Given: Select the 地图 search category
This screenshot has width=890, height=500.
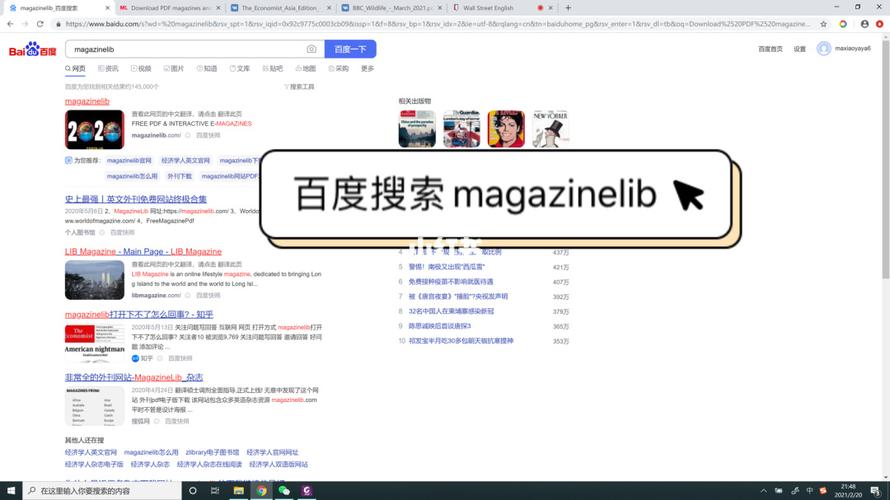Looking at the screenshot, I should (x=305, y=69).
